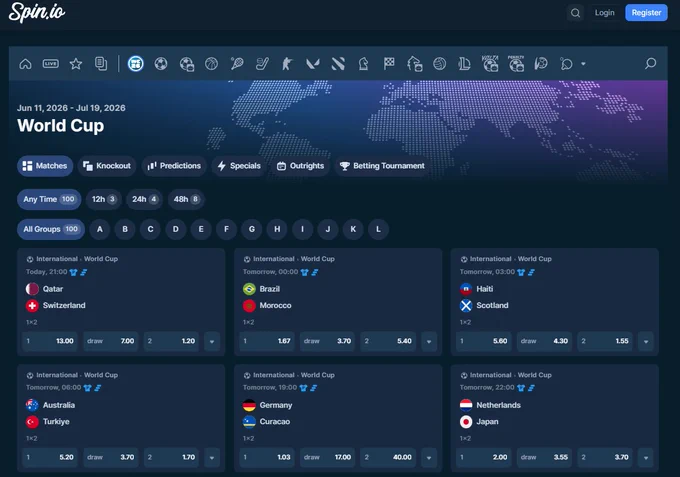
Task: Bet on draw 17.00 Germany vs Curacao
Action: pyautogui.click(x=327, y=457)
